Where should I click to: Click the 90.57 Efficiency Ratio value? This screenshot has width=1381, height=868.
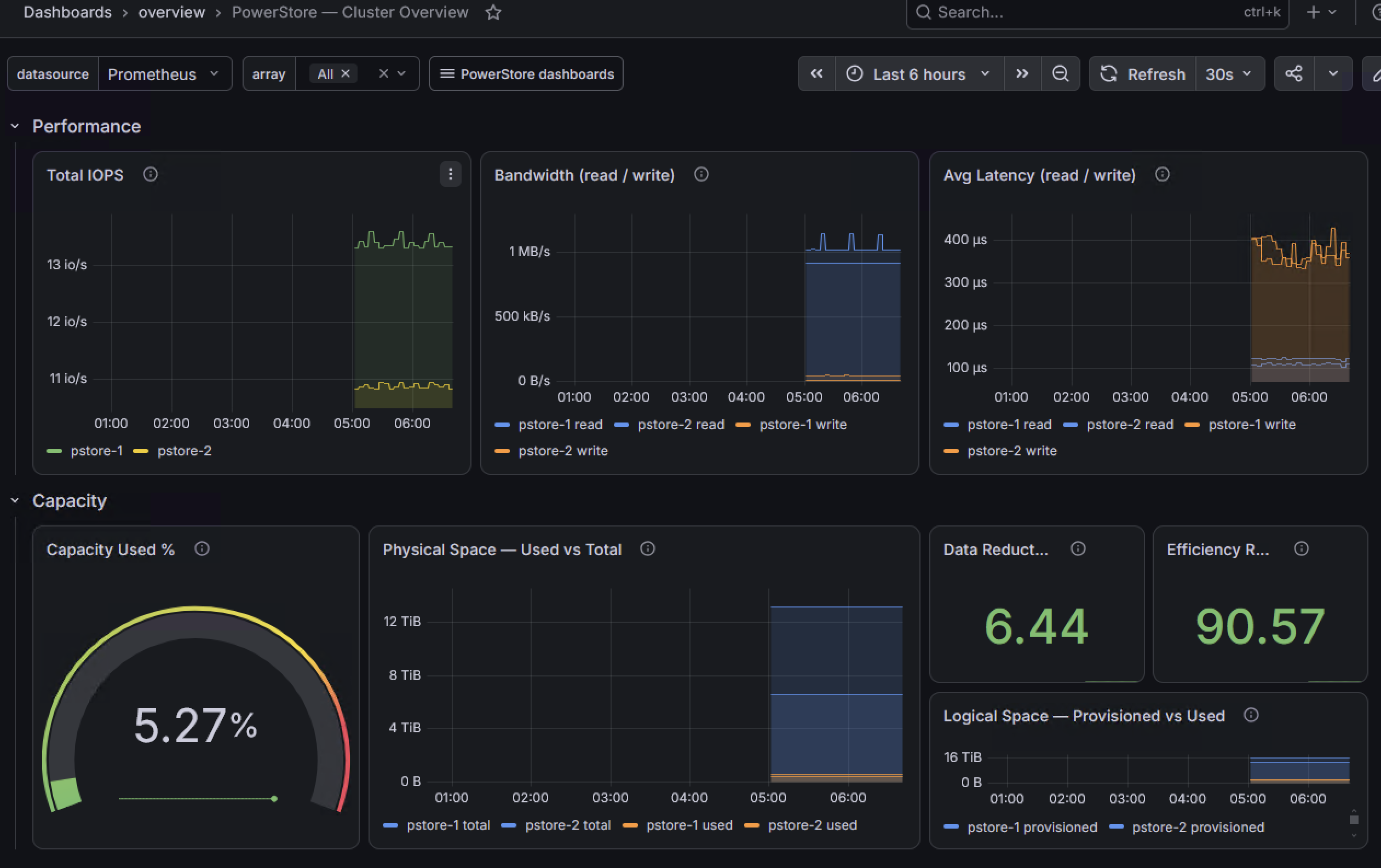[x=1260, y=627]
